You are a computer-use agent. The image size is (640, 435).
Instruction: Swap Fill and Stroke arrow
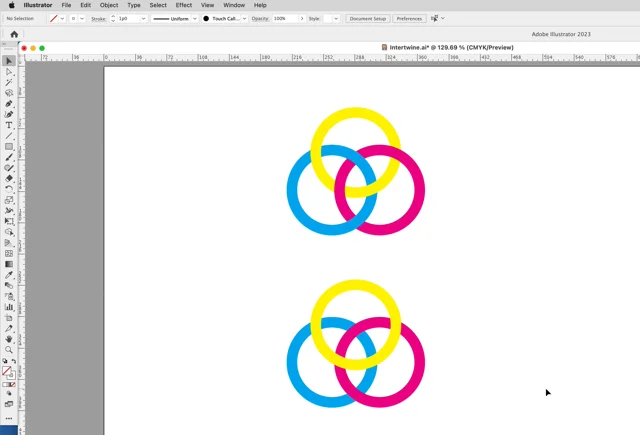click(x=13, y=361)
